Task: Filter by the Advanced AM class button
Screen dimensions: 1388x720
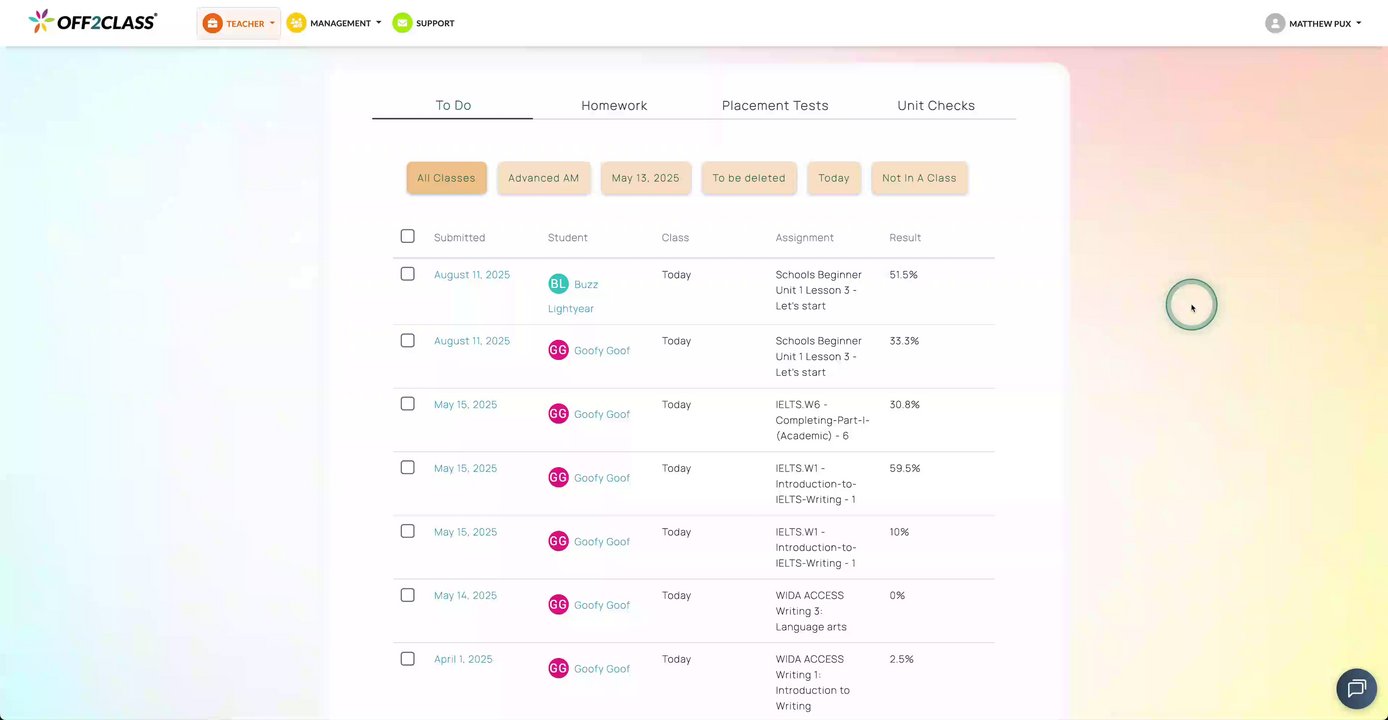Action: tap(543, 178)
